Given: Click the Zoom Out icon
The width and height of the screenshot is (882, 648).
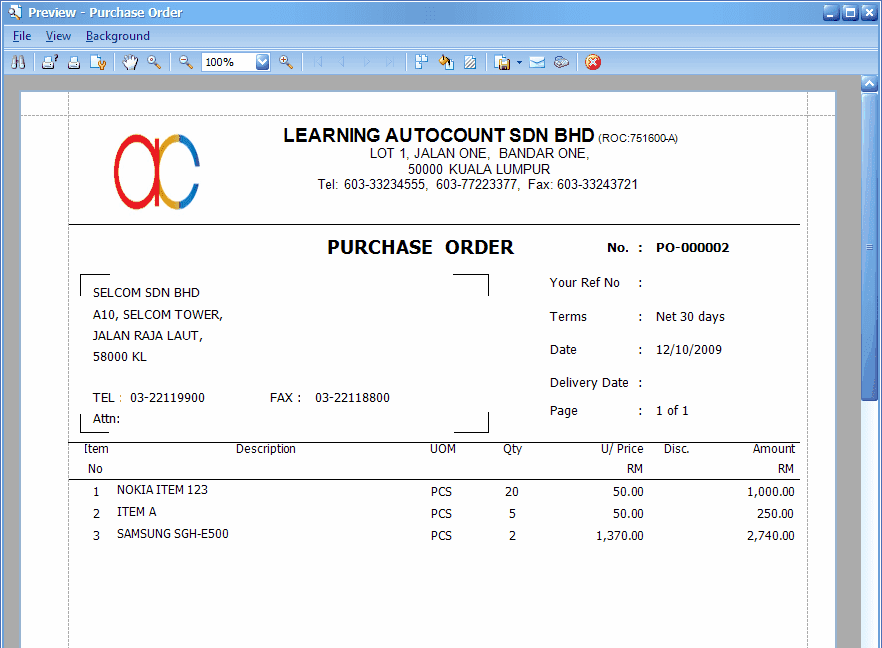Looking at the screenshot, I should (186, 62).
